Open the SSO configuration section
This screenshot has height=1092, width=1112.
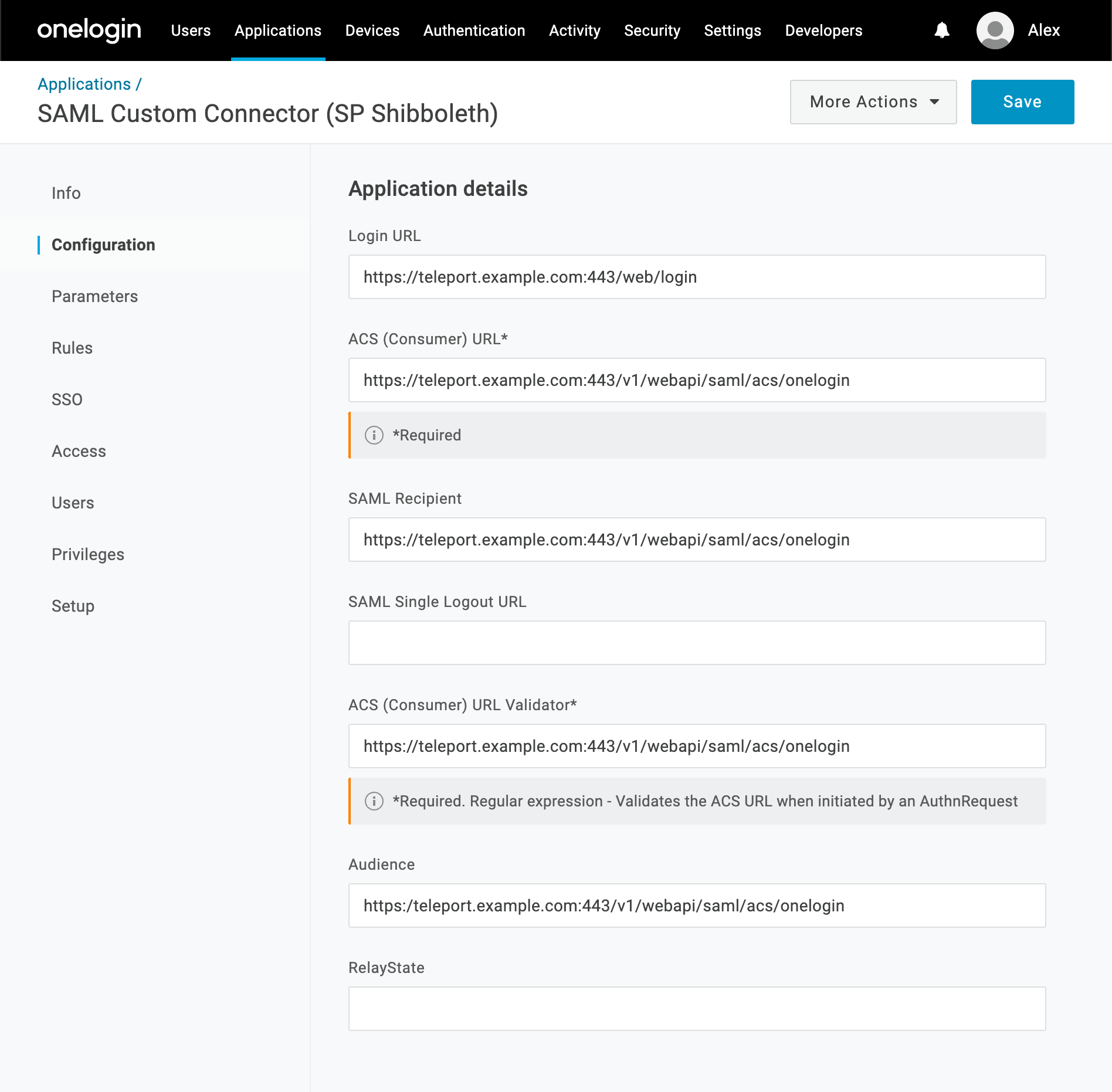[67, 399]
